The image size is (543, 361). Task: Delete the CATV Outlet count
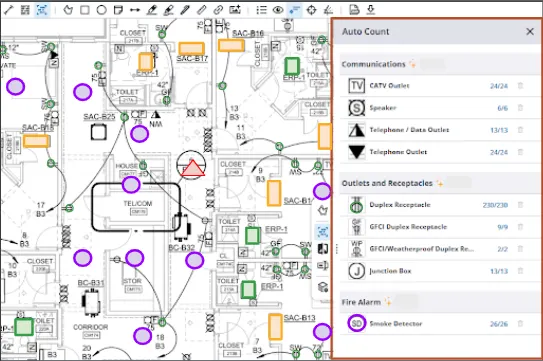(520, 86)
